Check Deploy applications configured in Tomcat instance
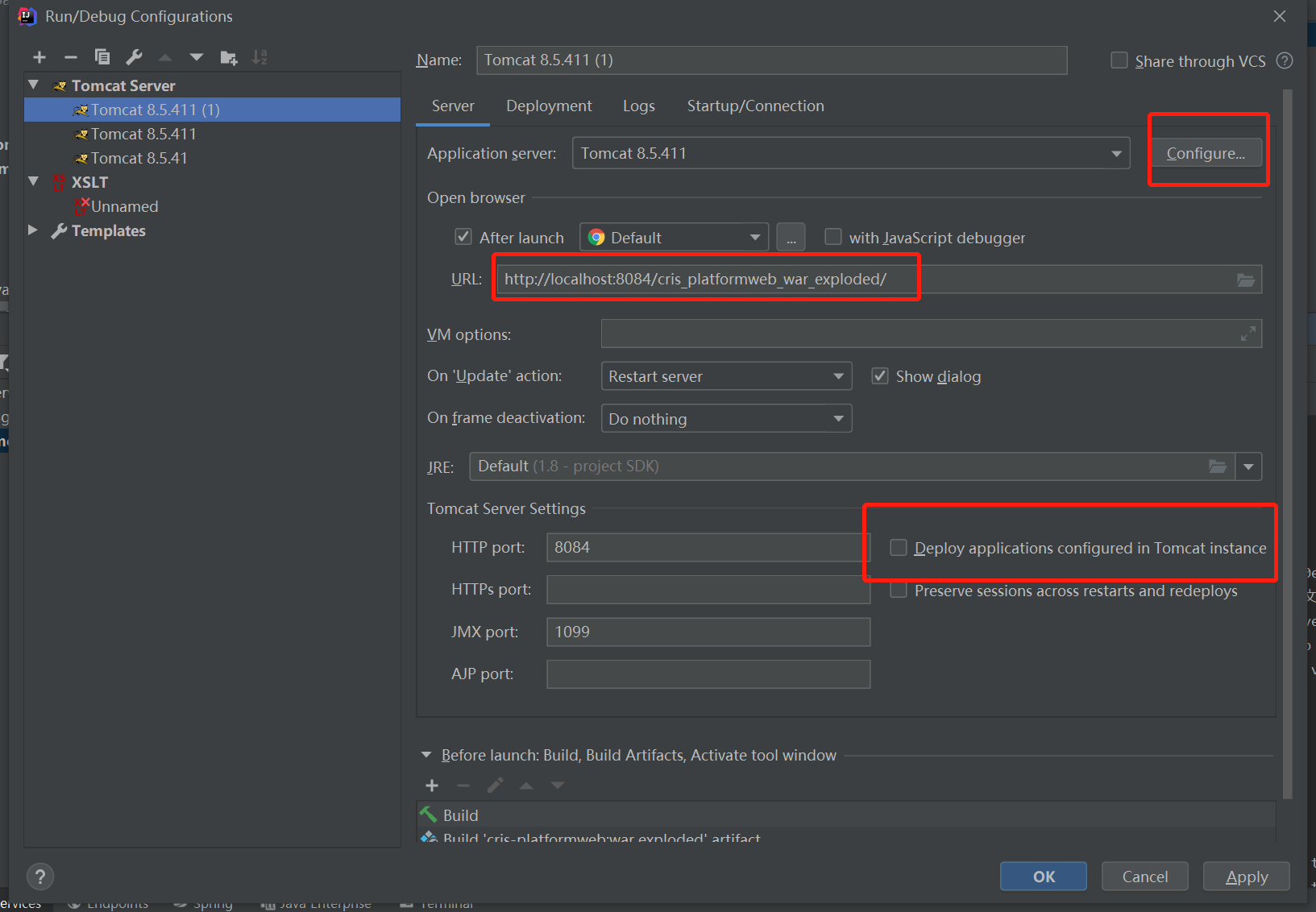 coord(899,548)
